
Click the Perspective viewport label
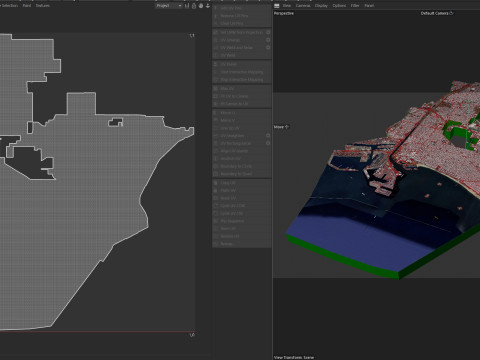(284, 13)
